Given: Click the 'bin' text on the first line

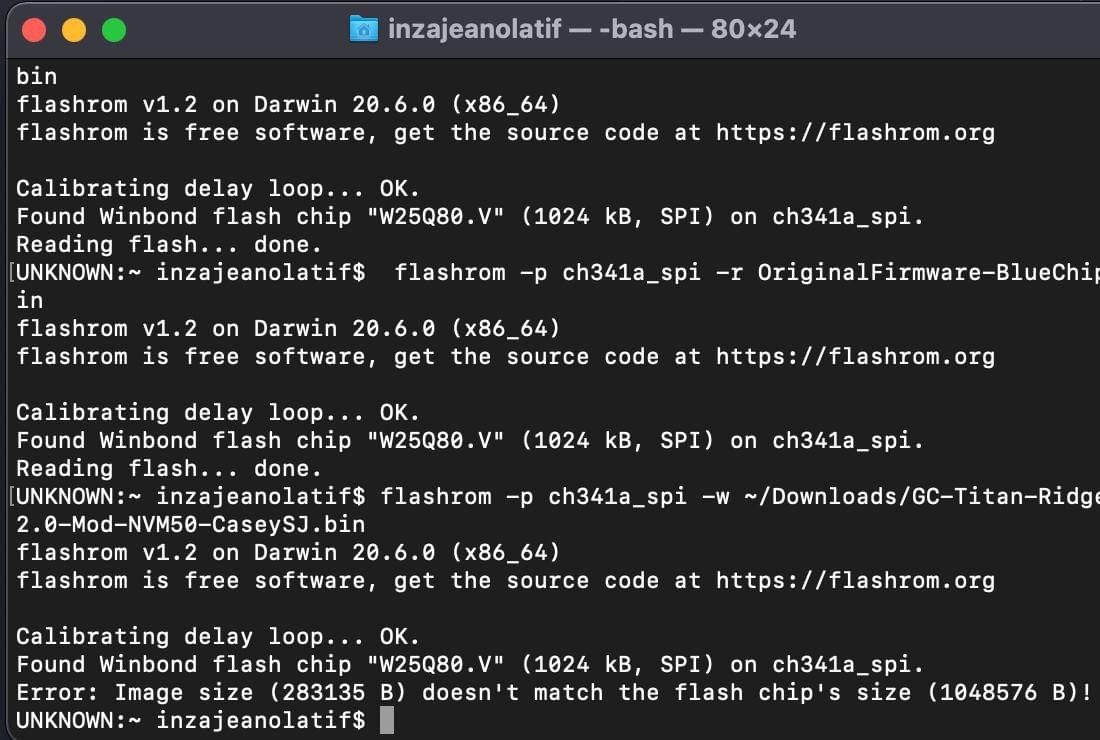Looking at the screenshot, I should 37,76.
